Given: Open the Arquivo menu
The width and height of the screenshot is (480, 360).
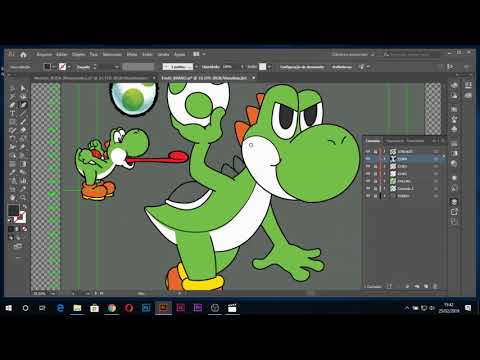Looking at the screenshot, I should (44, 54).
